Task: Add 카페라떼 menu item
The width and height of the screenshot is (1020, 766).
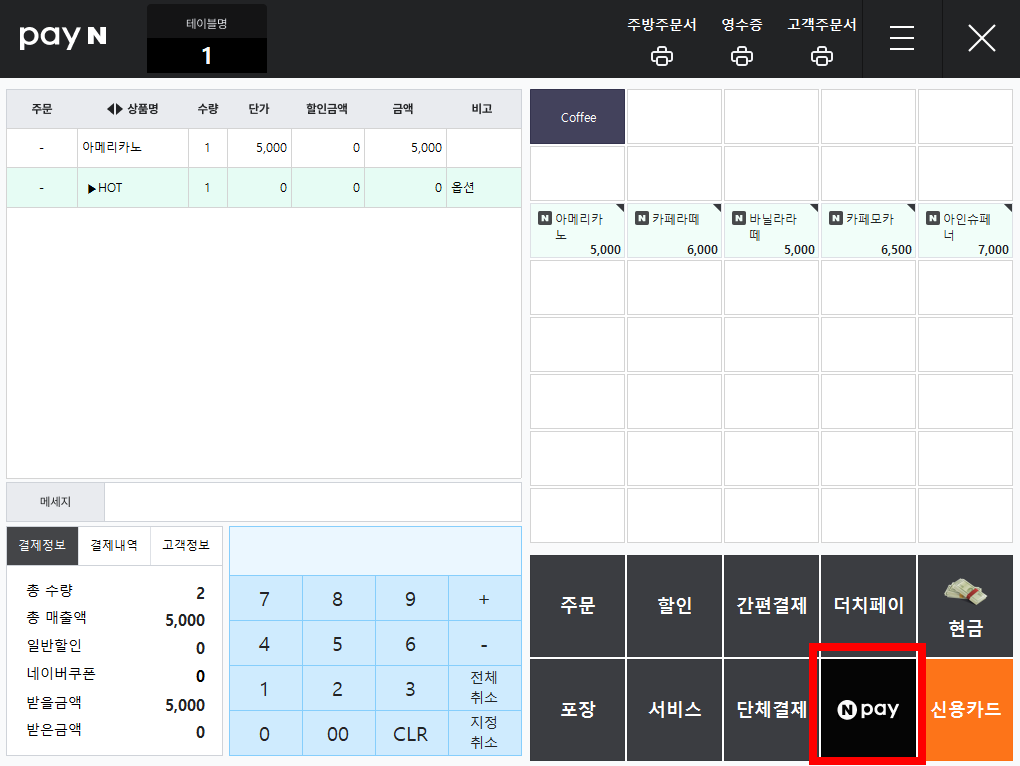Action: (674, 231)
